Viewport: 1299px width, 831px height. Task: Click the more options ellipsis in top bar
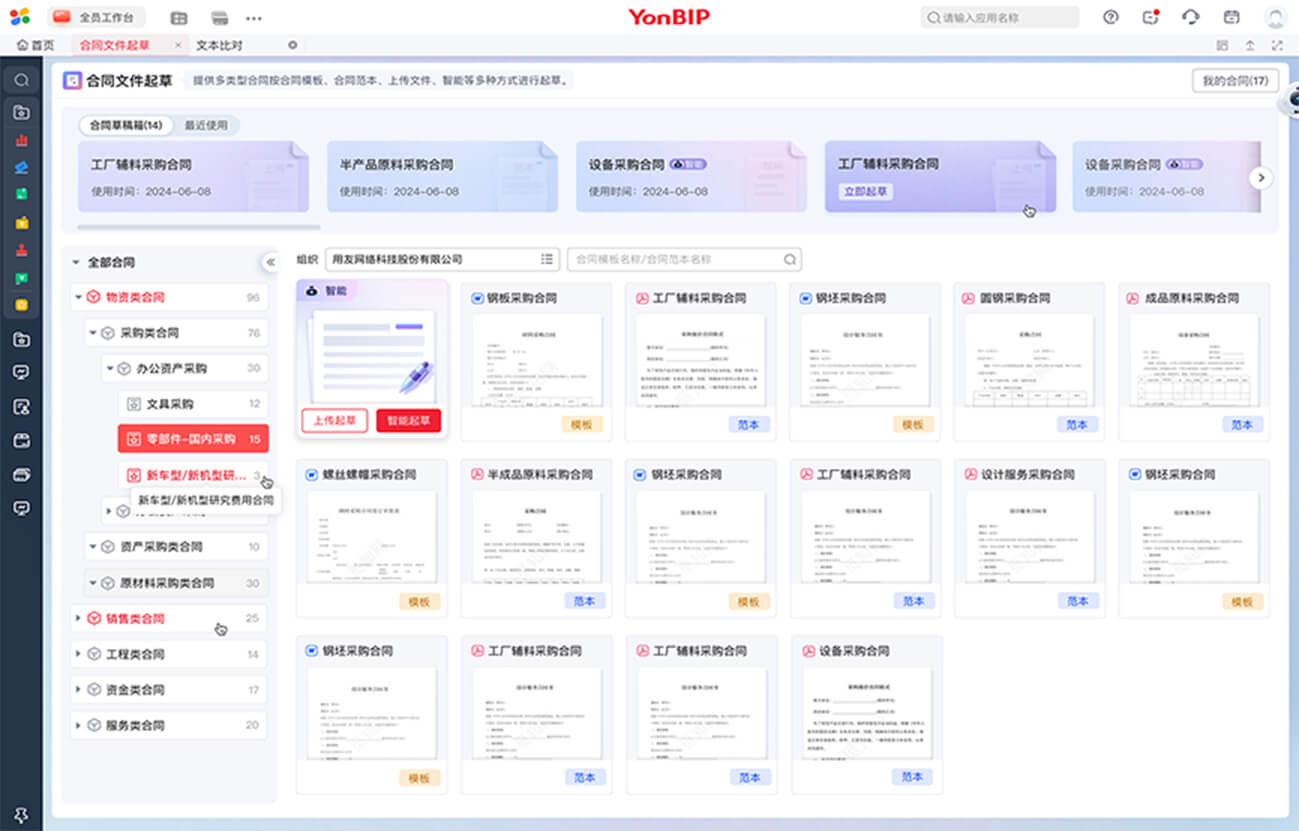253,18
